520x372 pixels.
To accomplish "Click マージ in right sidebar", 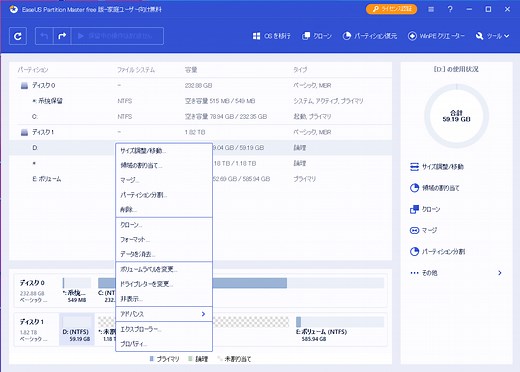I will pyautogui.click(x=423, y=230).
